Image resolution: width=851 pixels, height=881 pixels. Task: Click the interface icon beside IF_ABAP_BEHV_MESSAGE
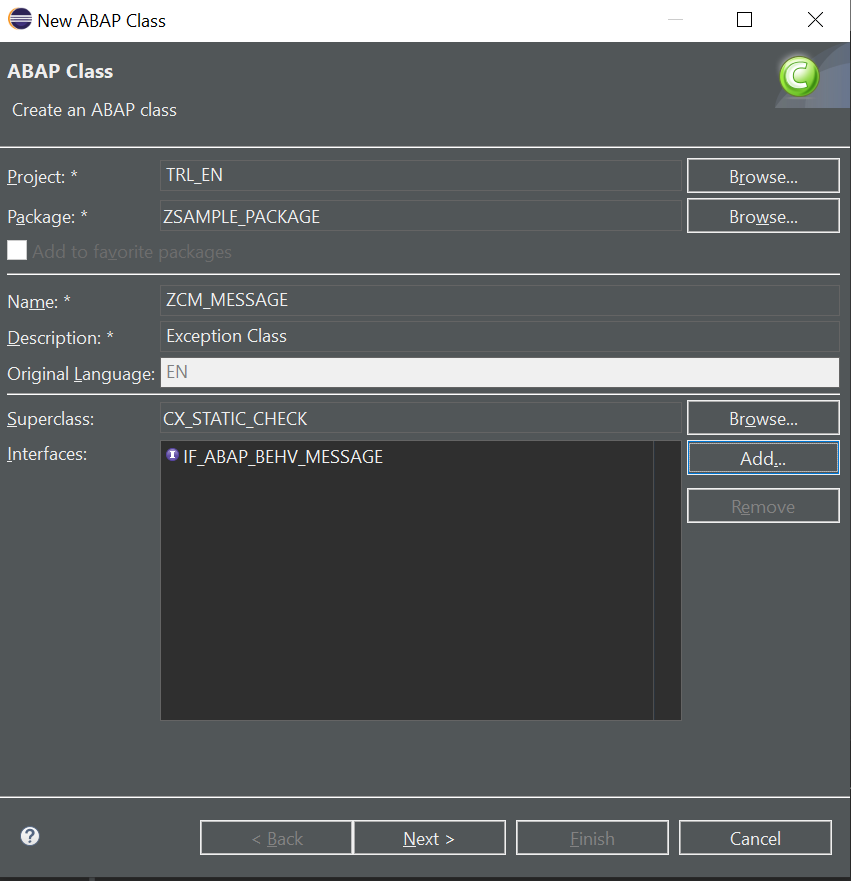[172, 455]
